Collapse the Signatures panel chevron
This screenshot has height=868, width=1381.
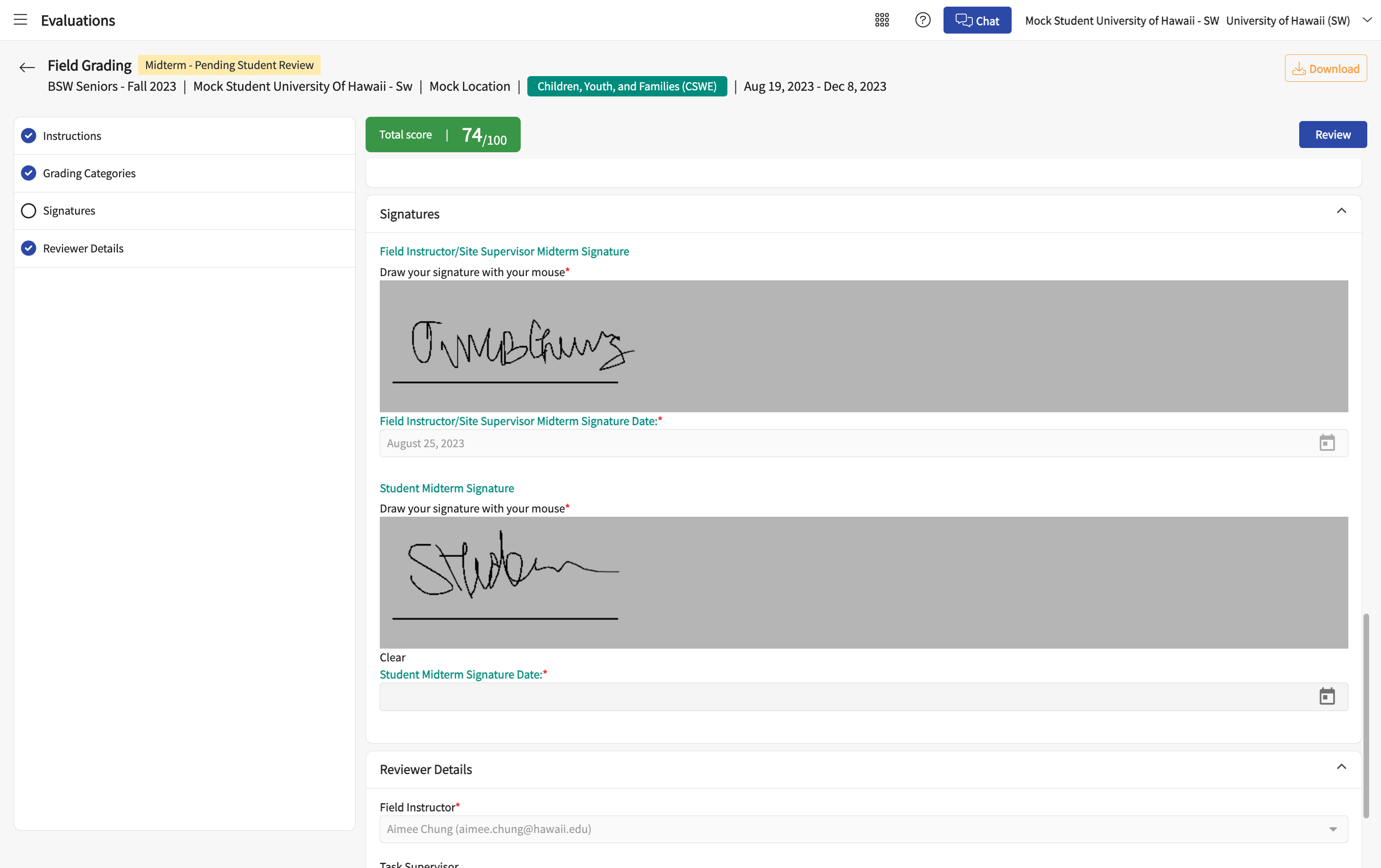tap(1341, 211)
